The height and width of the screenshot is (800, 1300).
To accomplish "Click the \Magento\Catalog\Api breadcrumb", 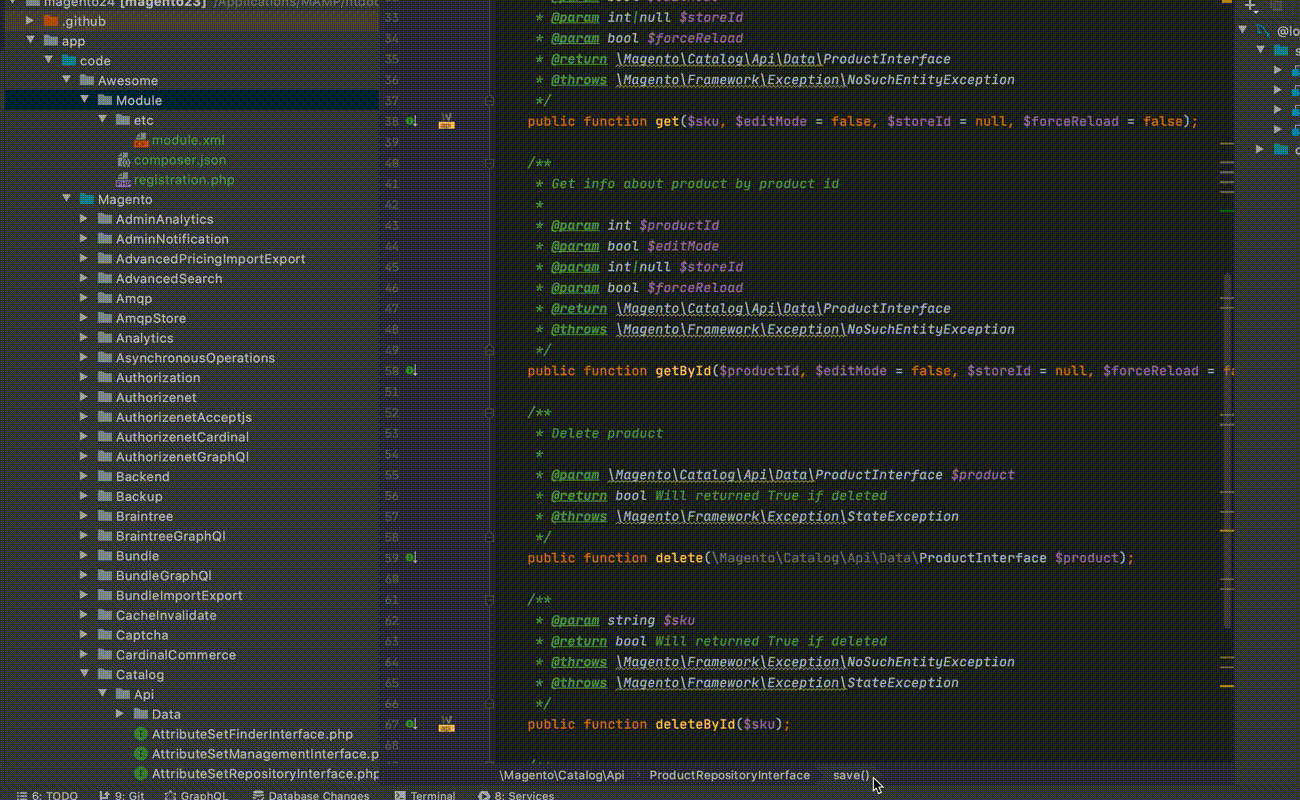I will 562,775.
